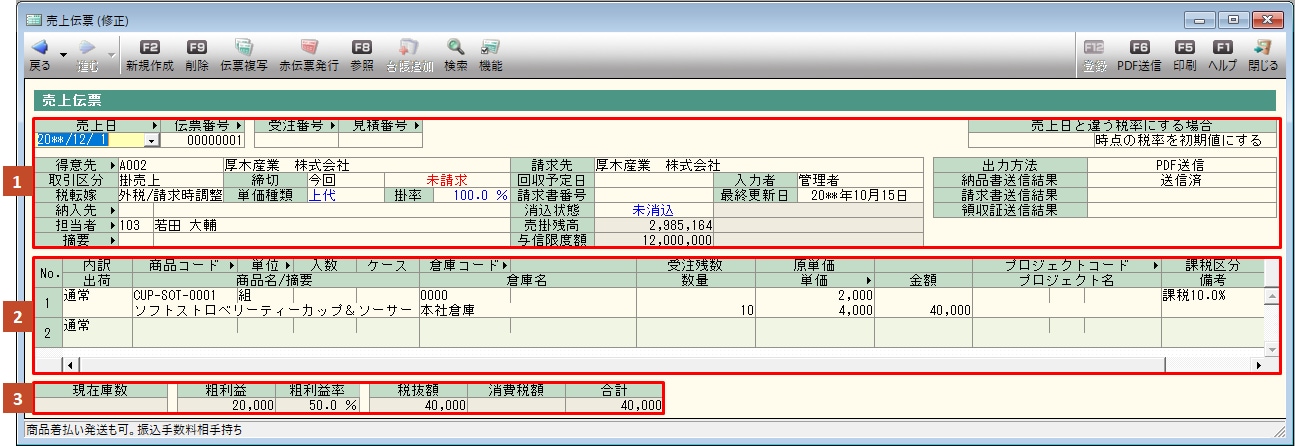Click the 伝票番号 header button

click(x=208, y=126)
